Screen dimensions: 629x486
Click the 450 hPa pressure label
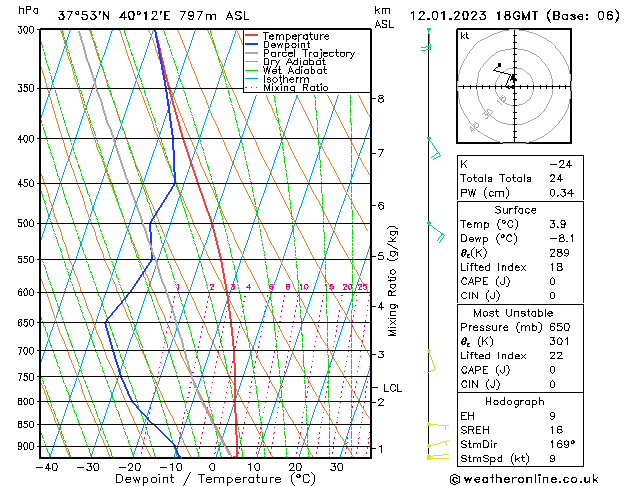point(28,183)
